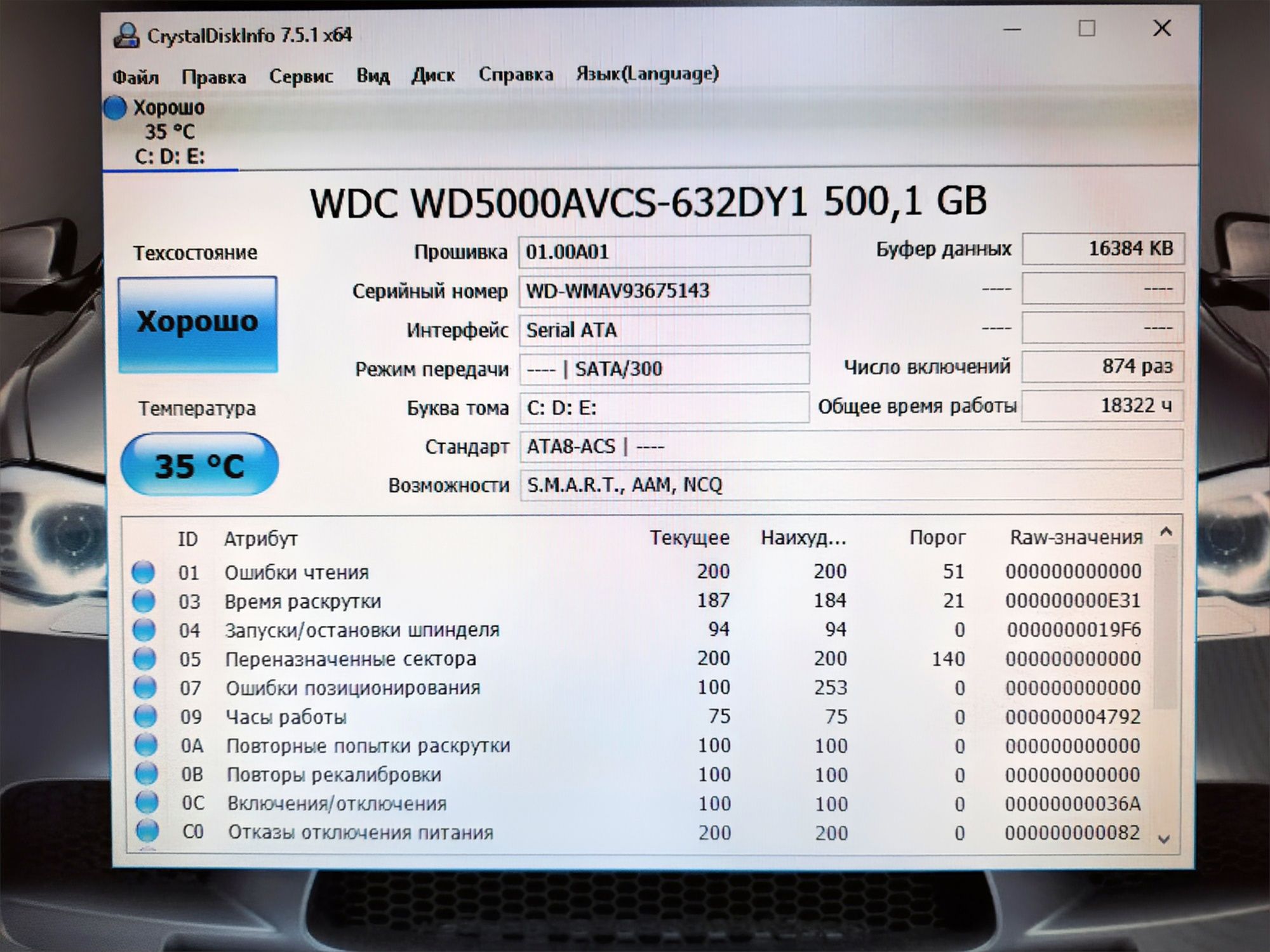
Task: Click status orb for attribute 03 Время раскрутки
Action: pos(144,600)
